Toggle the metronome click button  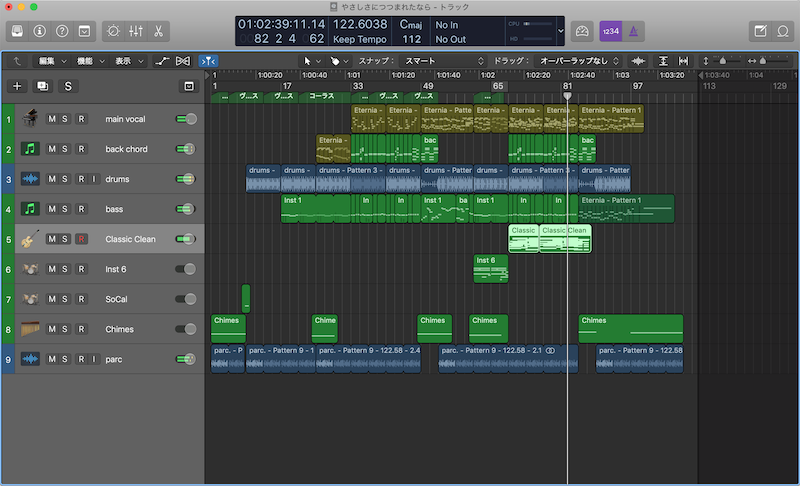tap(633, 32)
